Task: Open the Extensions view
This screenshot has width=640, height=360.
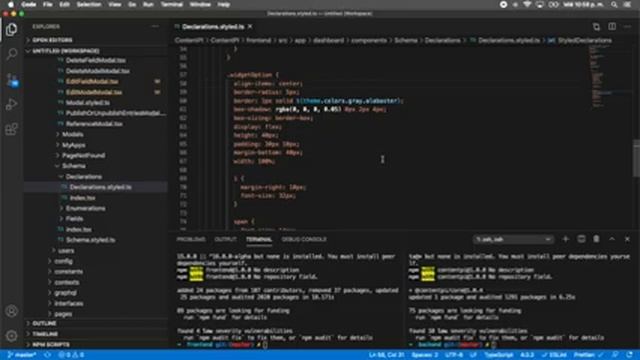Action: click(x=11, y=129)
